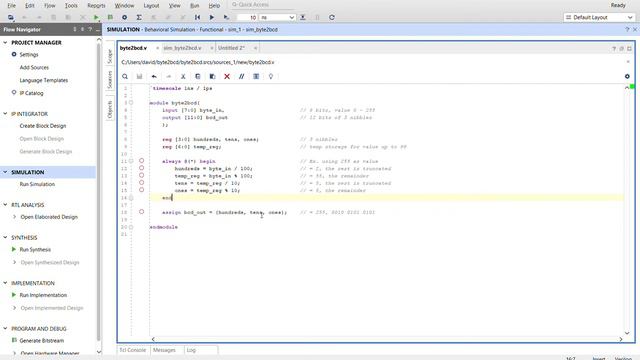Open Settings gear in main toolbar
640x360 pixels.
124,18
